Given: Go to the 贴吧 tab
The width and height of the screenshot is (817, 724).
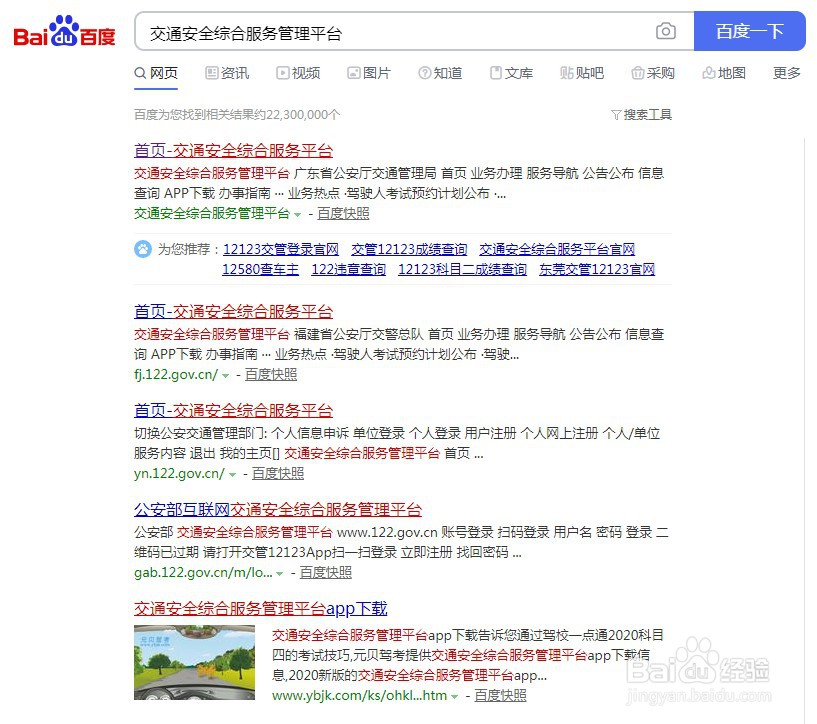Looking at the screenshot, I should coord(582,73).
